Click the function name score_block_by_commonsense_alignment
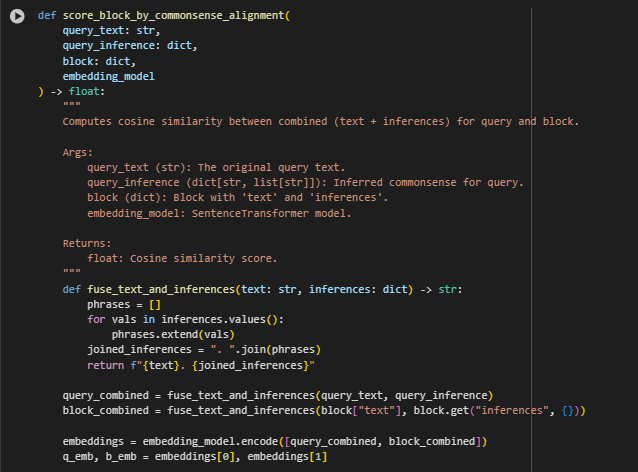 (x=174, y=15)
